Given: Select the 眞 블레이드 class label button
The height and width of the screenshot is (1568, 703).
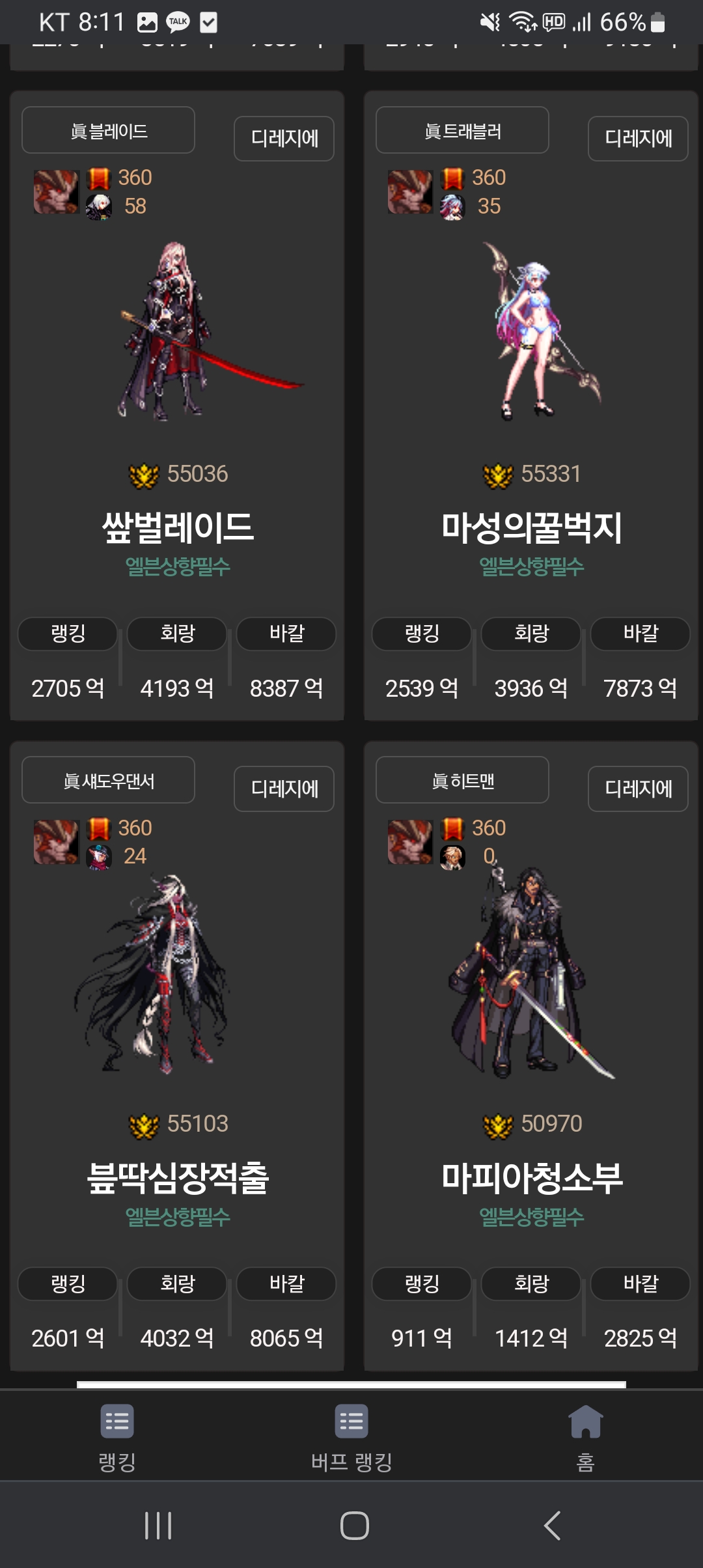Looking at the screenshot, I should 108,130.
